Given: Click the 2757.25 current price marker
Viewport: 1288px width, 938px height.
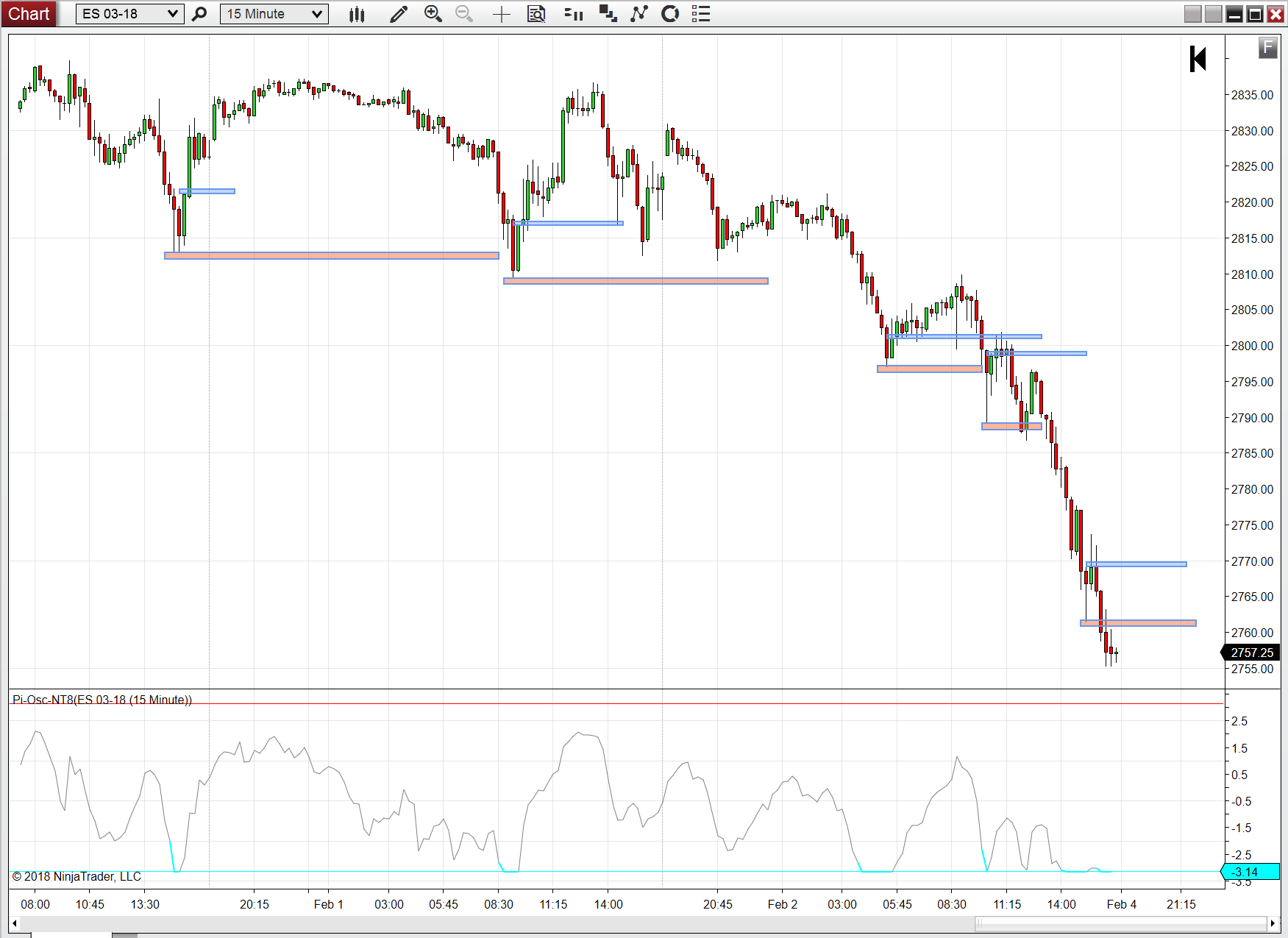Looking at the screenshot, I should coord(1251,653).
